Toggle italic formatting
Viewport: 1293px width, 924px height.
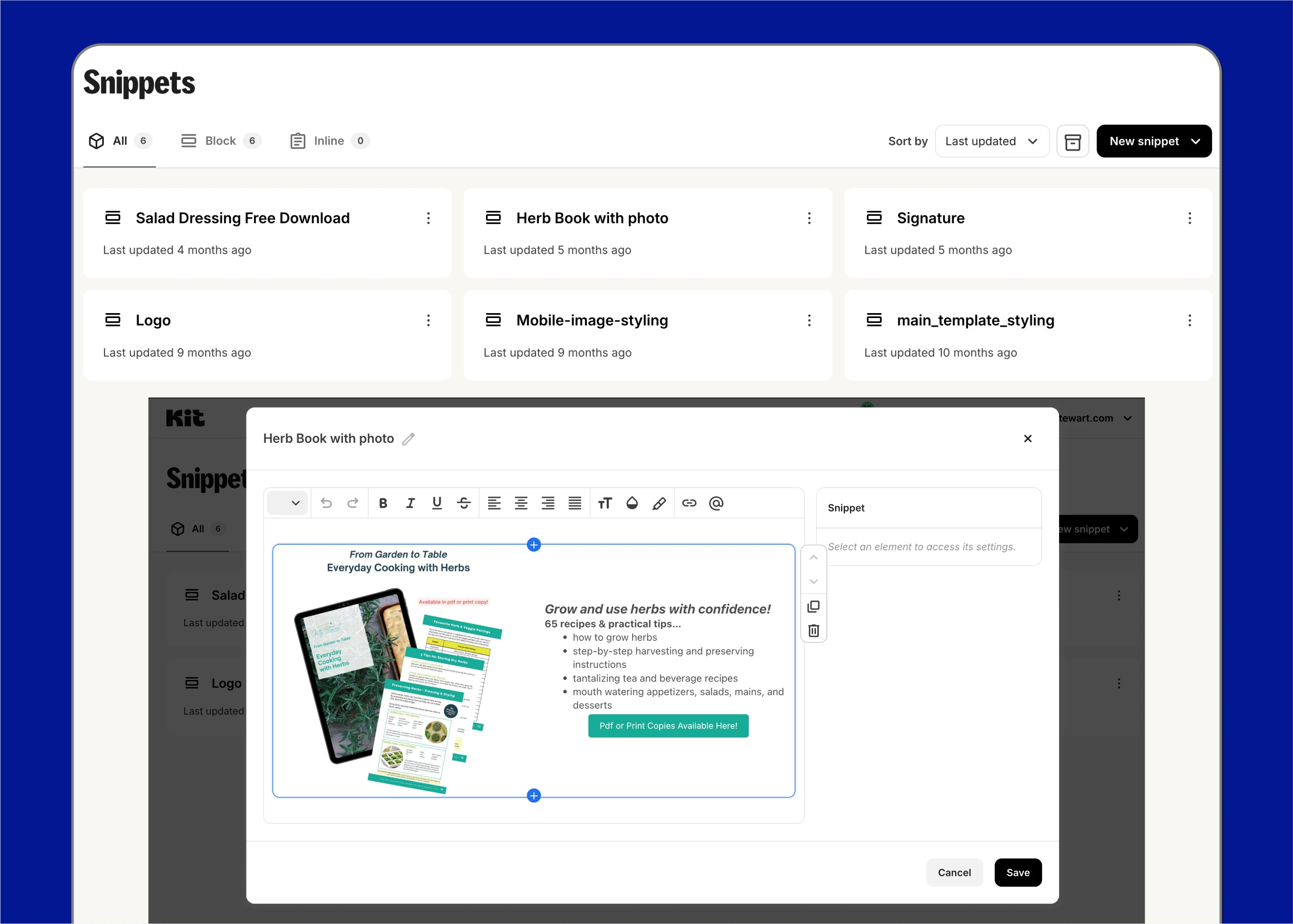coord(410,503)
